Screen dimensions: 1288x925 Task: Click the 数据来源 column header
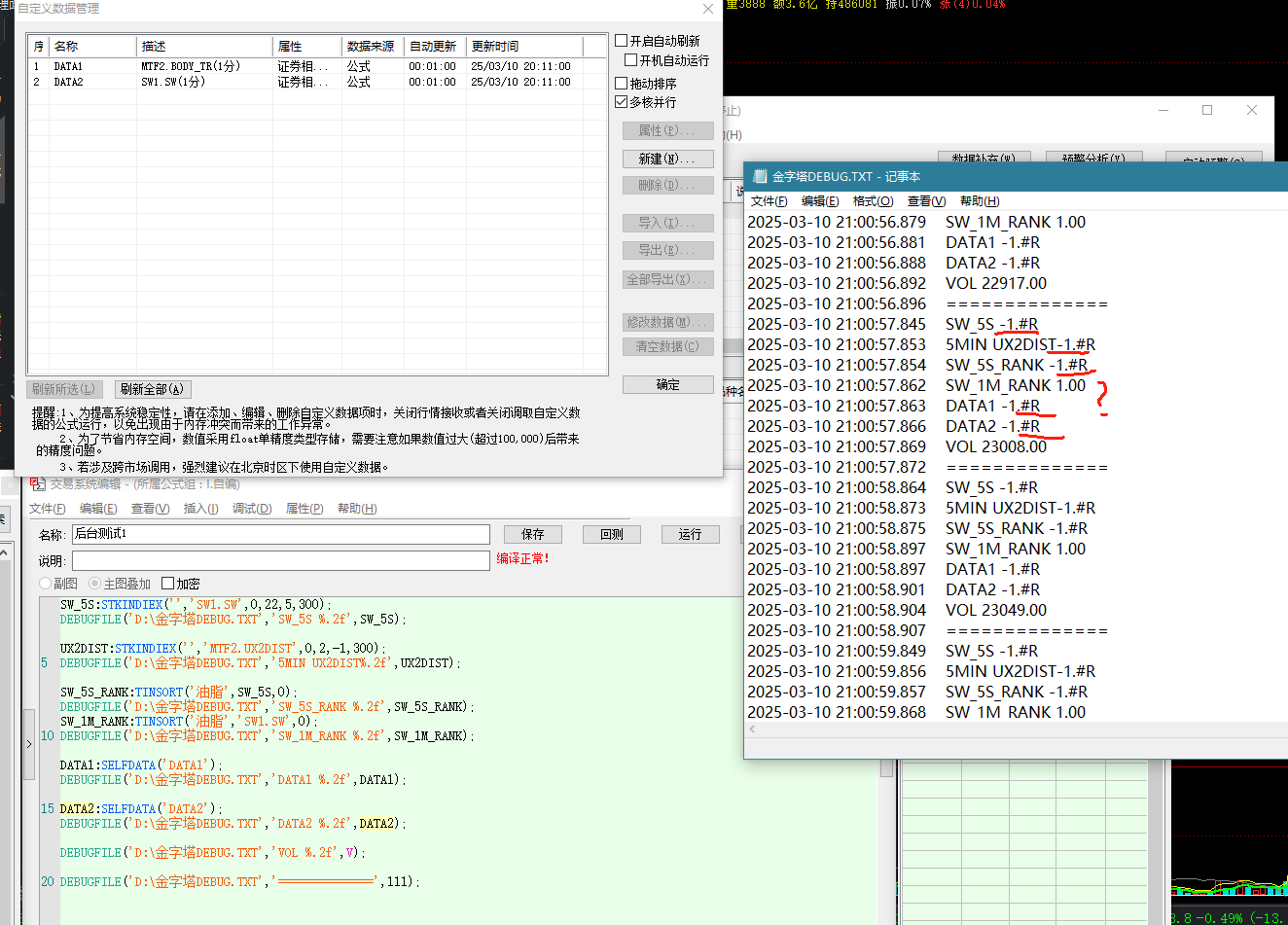373,46
